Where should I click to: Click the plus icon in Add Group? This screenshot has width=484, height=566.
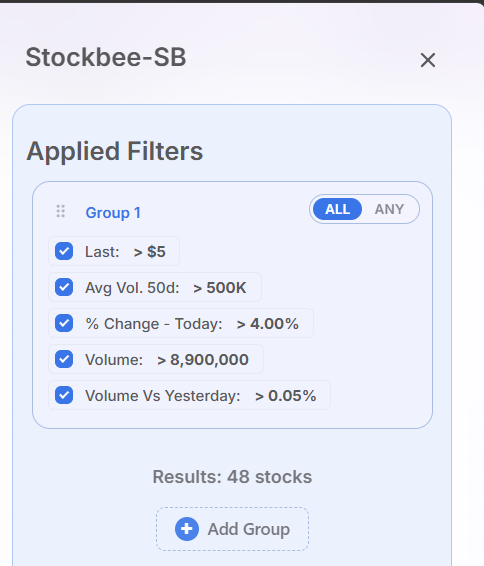187,529
